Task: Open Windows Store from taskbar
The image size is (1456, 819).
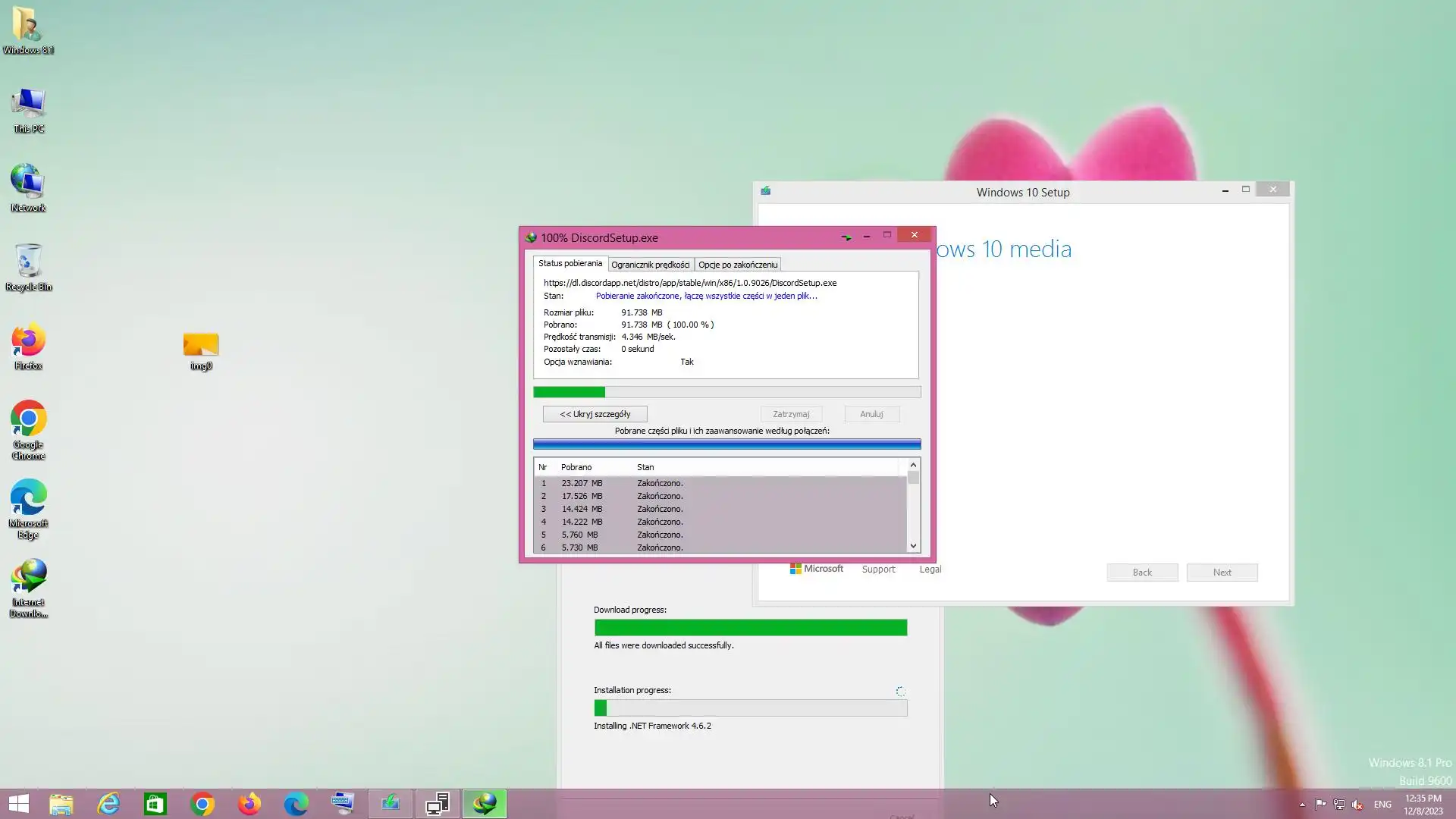Action: pos(155,804)
